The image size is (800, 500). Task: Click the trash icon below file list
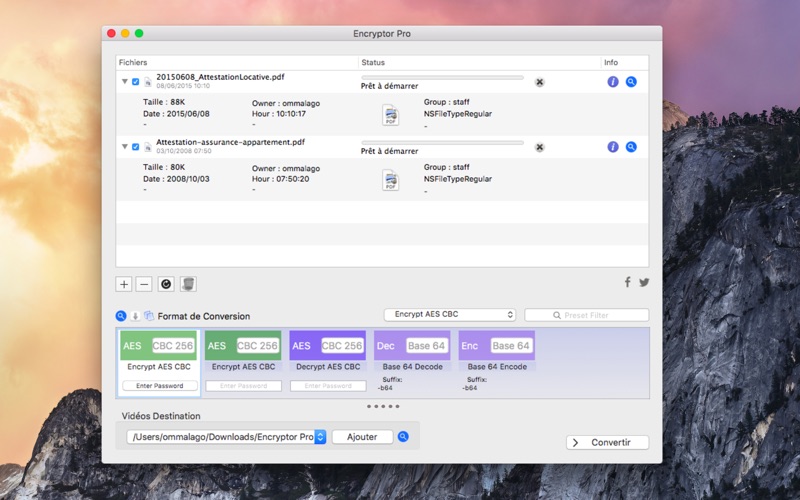(188, 284)
